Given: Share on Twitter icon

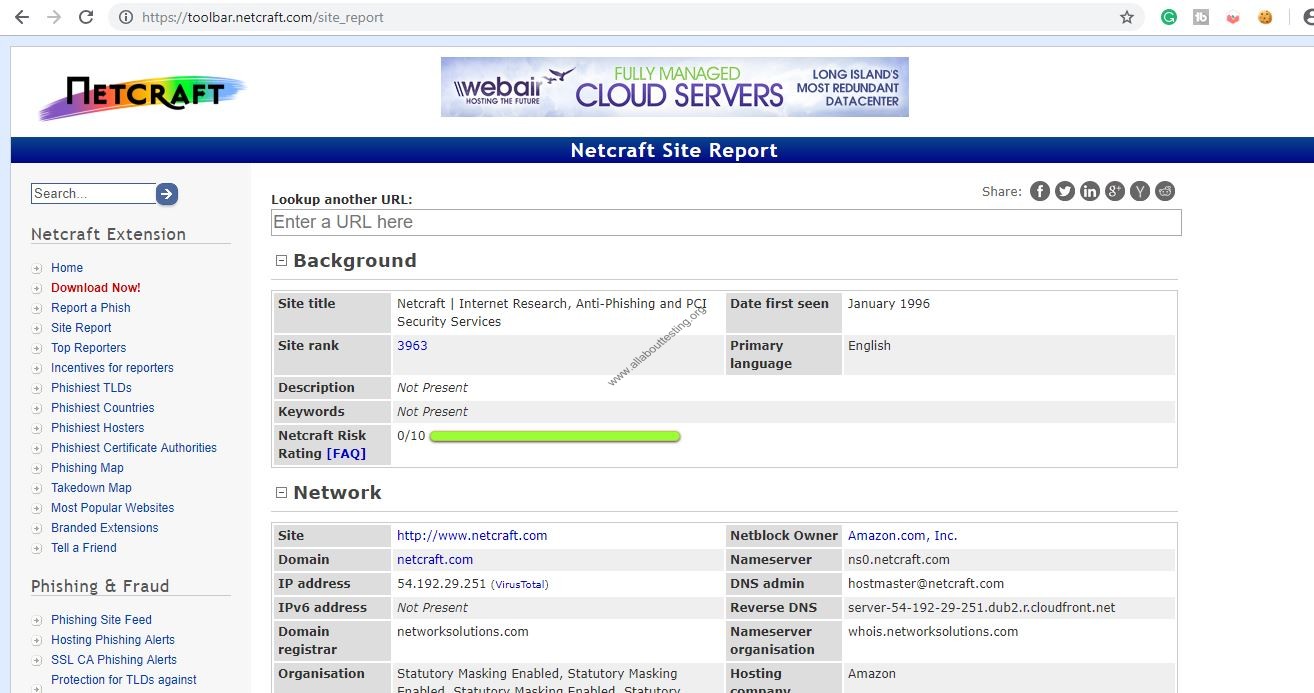Looking at the screenshot, I should [x=1065, y=191].
